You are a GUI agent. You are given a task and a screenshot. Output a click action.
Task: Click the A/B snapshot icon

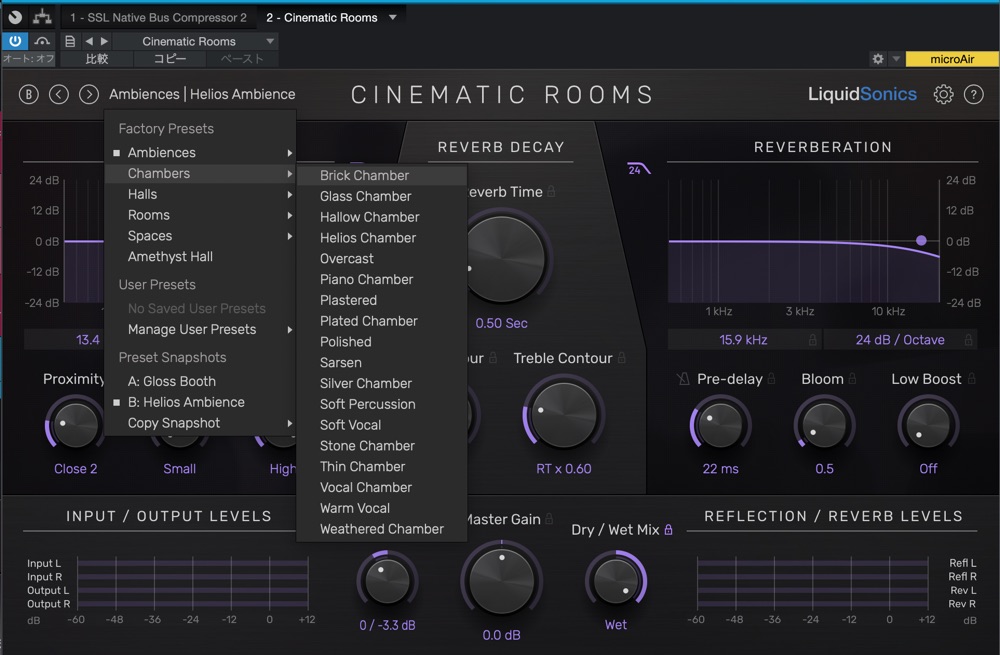click(29, 94)
